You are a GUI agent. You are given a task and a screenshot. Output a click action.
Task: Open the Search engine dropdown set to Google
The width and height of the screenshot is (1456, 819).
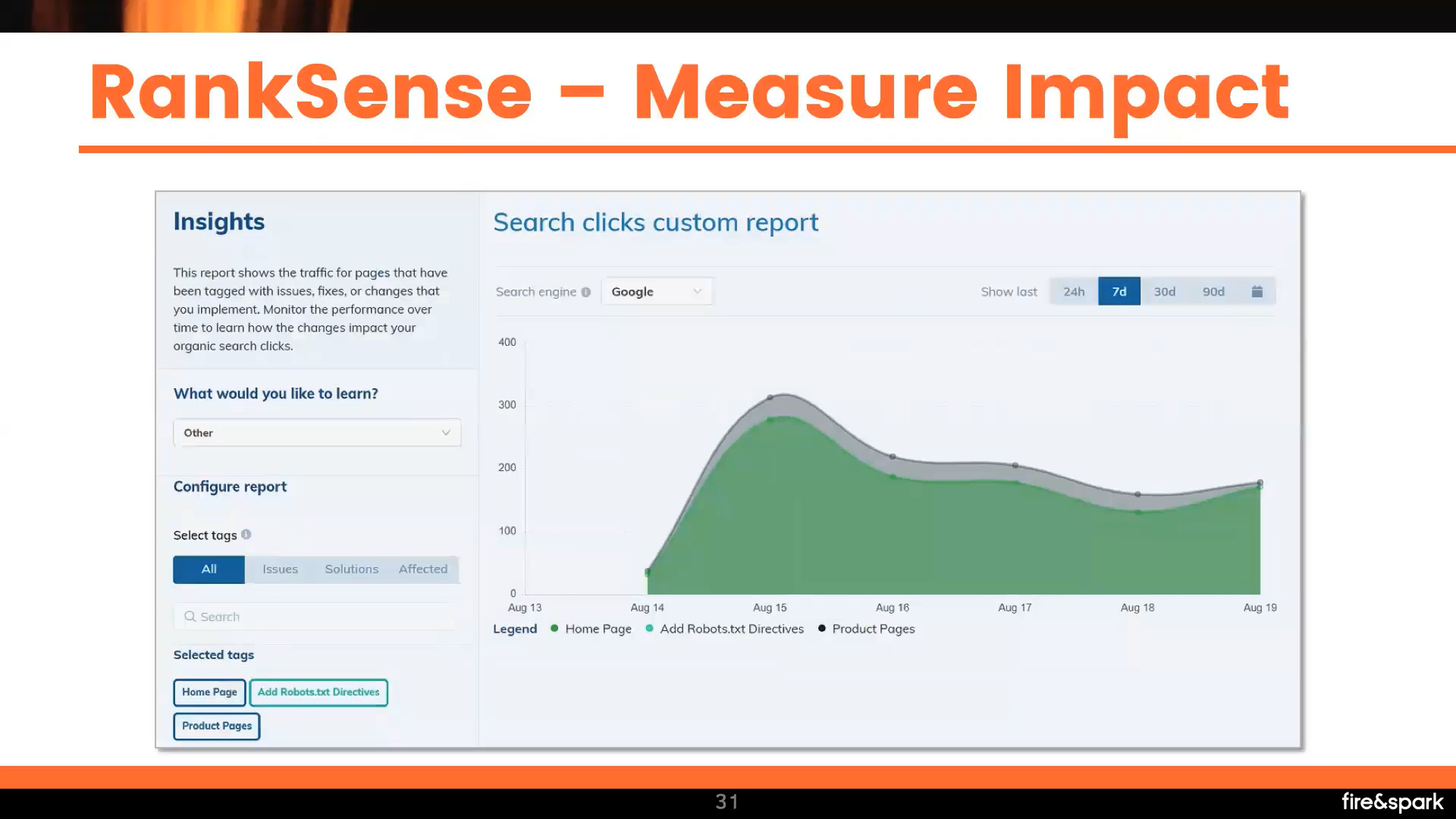pos(657,291)
